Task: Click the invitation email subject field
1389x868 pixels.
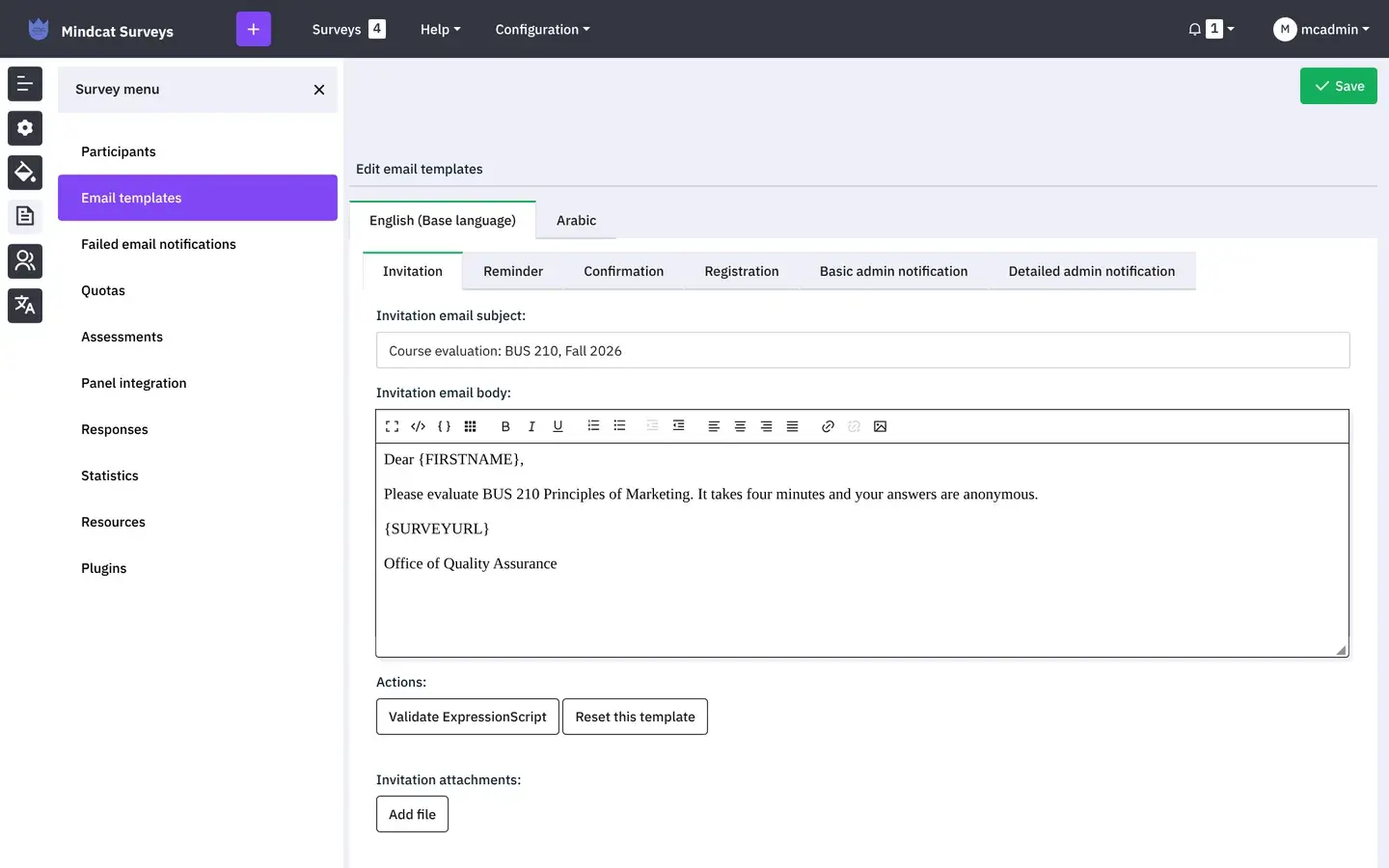Action: [x=862, y=350]
